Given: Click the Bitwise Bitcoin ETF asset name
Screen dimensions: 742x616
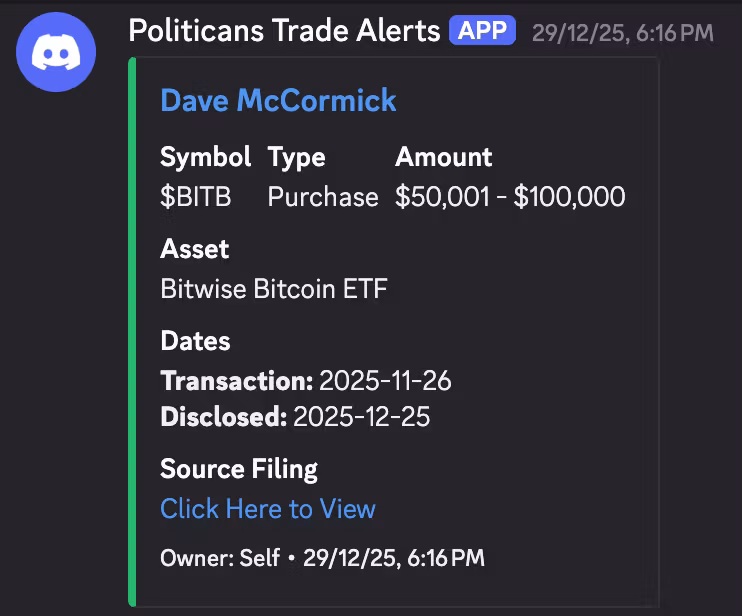Looking at the screenshot, I should point(274,289).
